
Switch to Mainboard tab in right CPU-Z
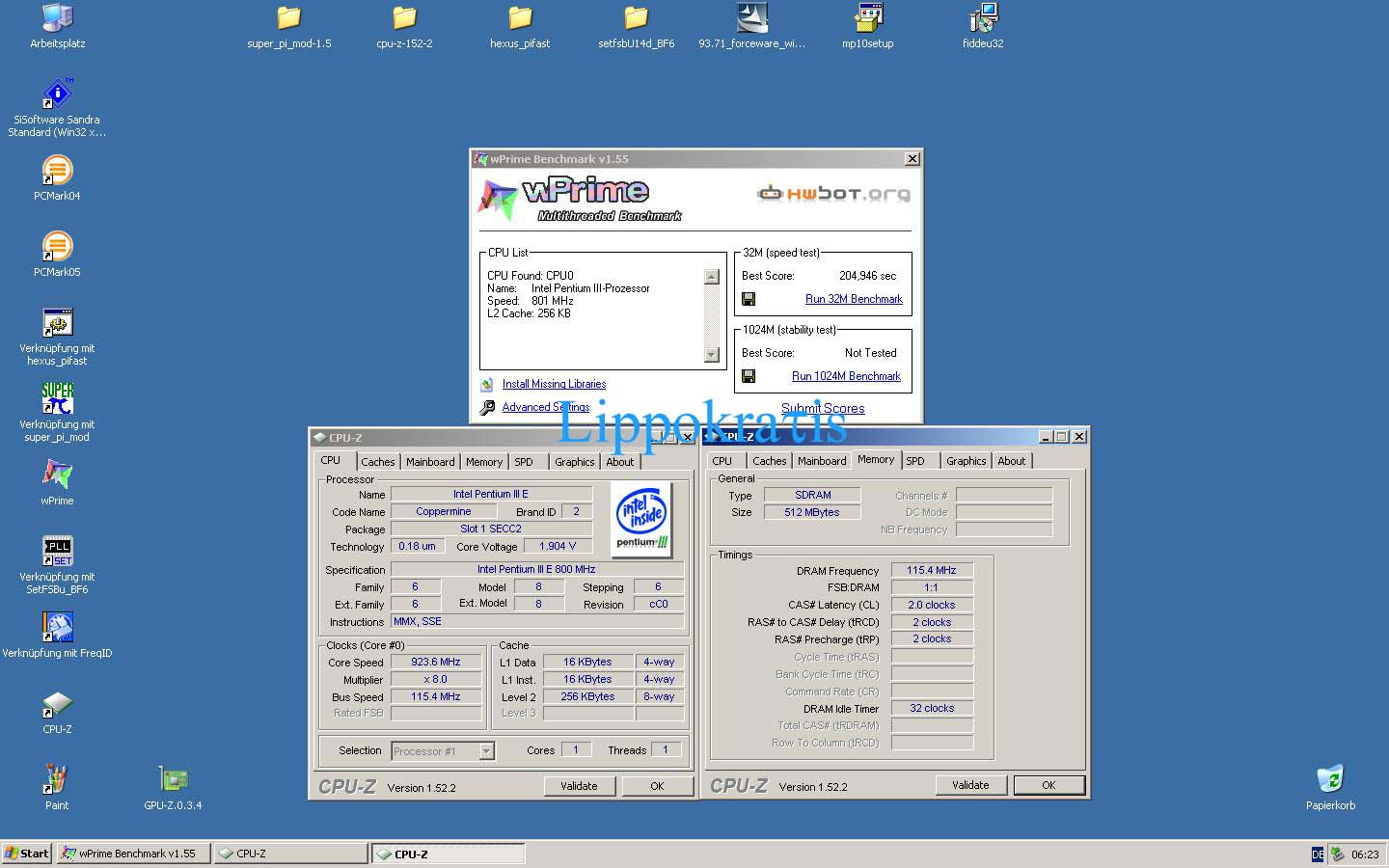click(x=822, y=461)
